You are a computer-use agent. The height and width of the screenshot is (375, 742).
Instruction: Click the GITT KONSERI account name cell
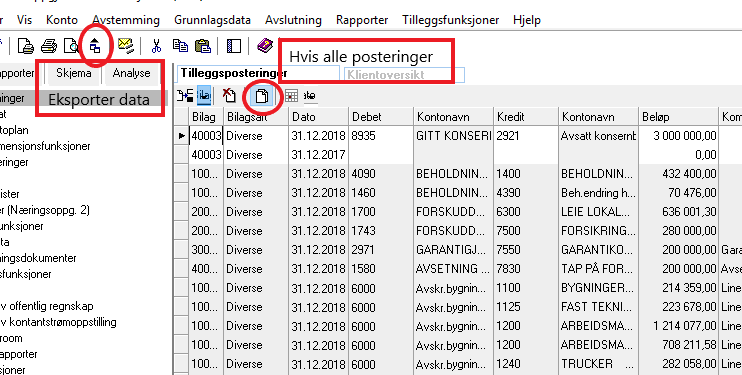click(454, 136)
